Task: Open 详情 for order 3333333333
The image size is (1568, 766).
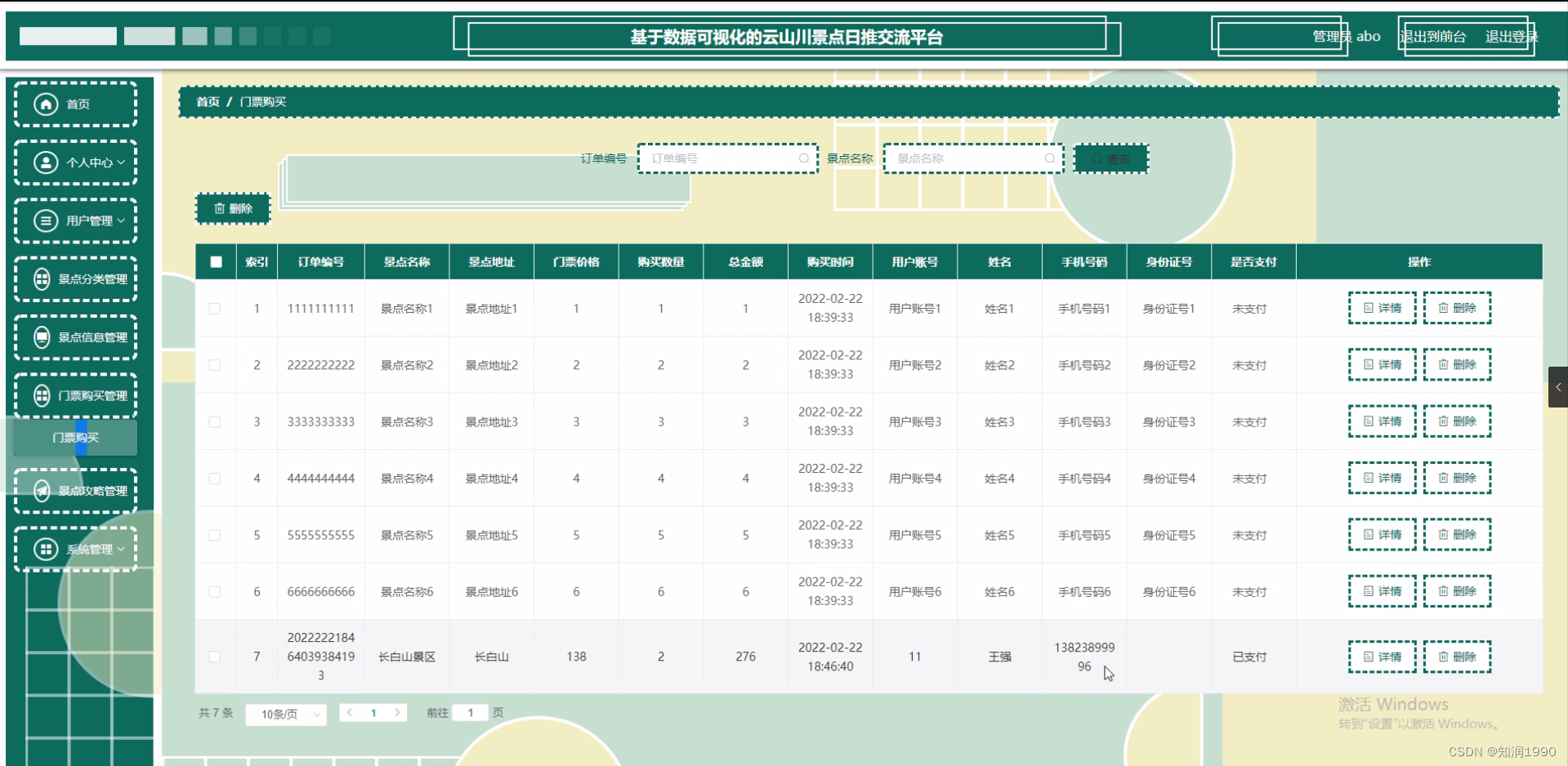Action: (x=1382, y=421)
